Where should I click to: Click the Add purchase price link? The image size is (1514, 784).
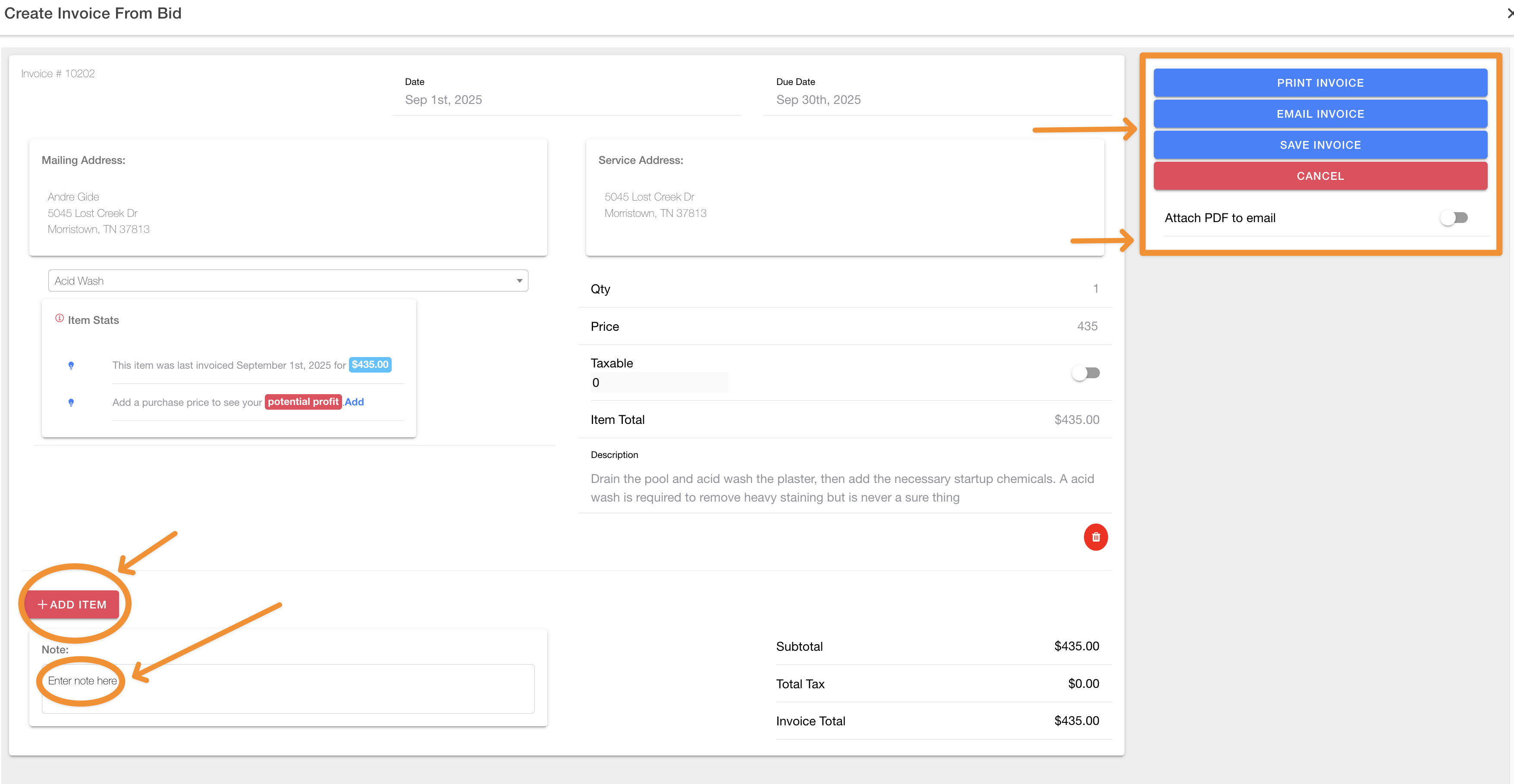355,402
